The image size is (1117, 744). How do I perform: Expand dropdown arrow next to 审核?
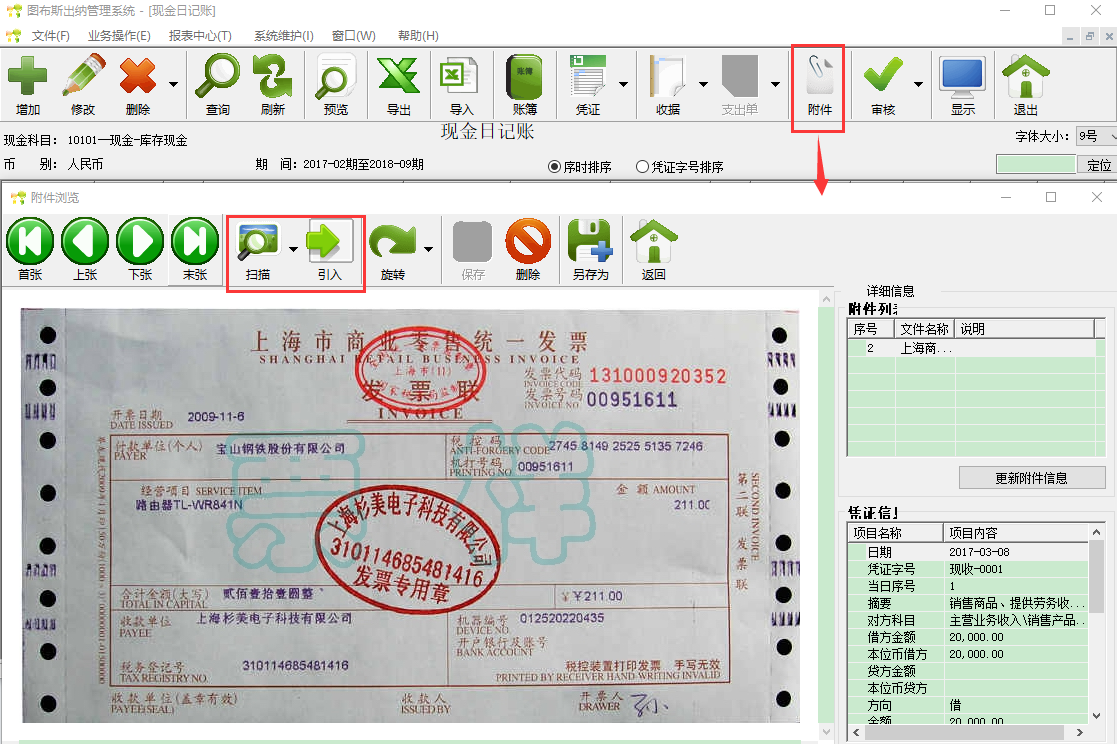point(918,84)
